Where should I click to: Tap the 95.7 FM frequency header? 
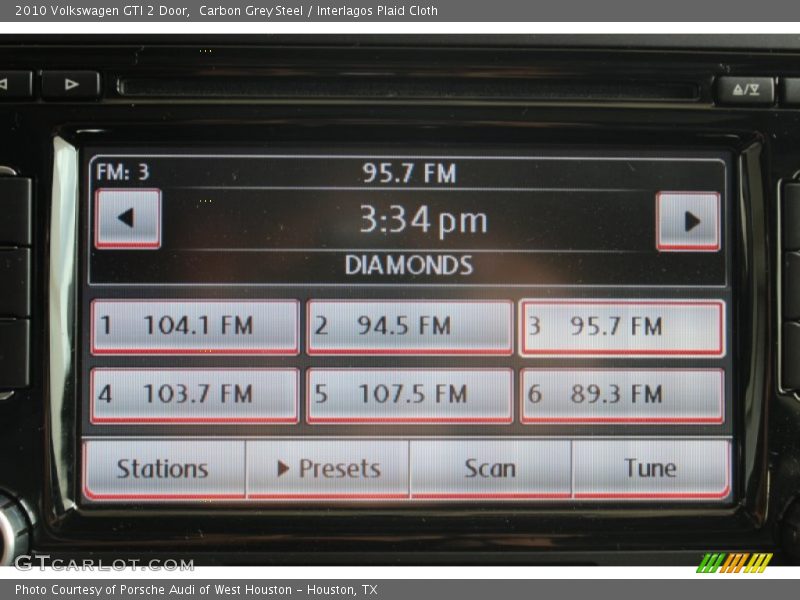pyautogui.click(x=408, y=173)
